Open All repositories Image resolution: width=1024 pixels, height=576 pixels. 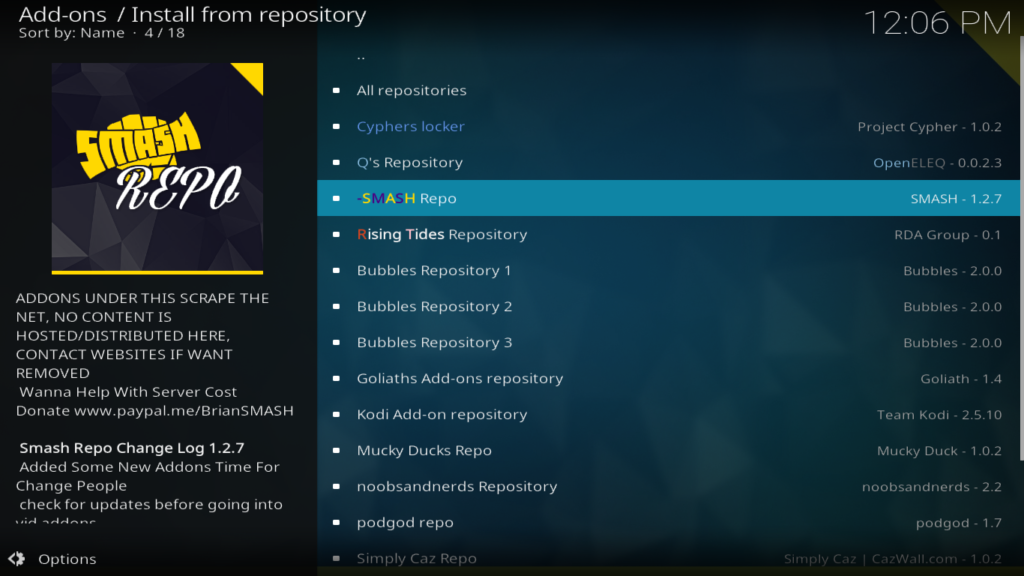click(x=668, y=90)
